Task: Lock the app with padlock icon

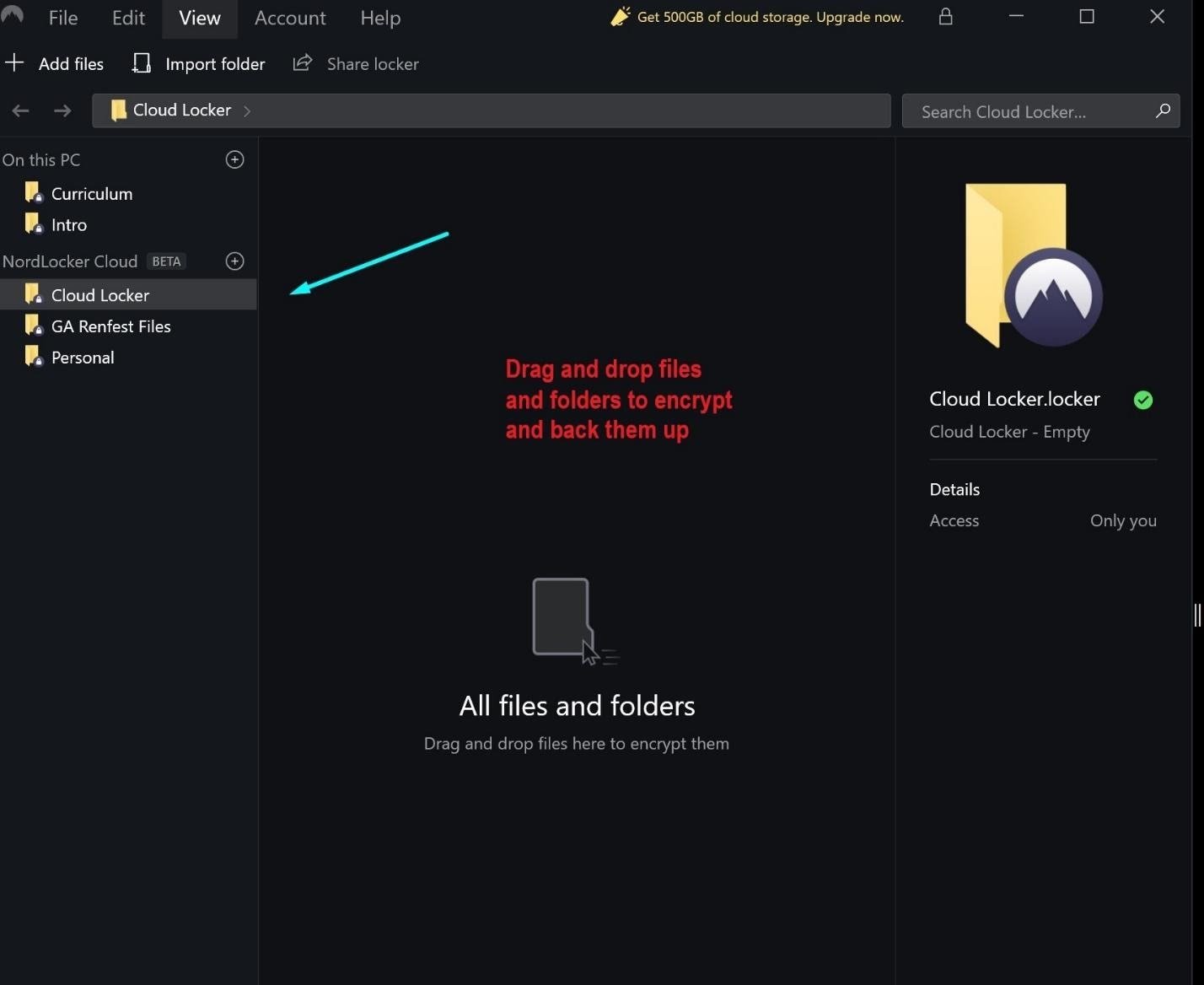Action: [946, 17]
